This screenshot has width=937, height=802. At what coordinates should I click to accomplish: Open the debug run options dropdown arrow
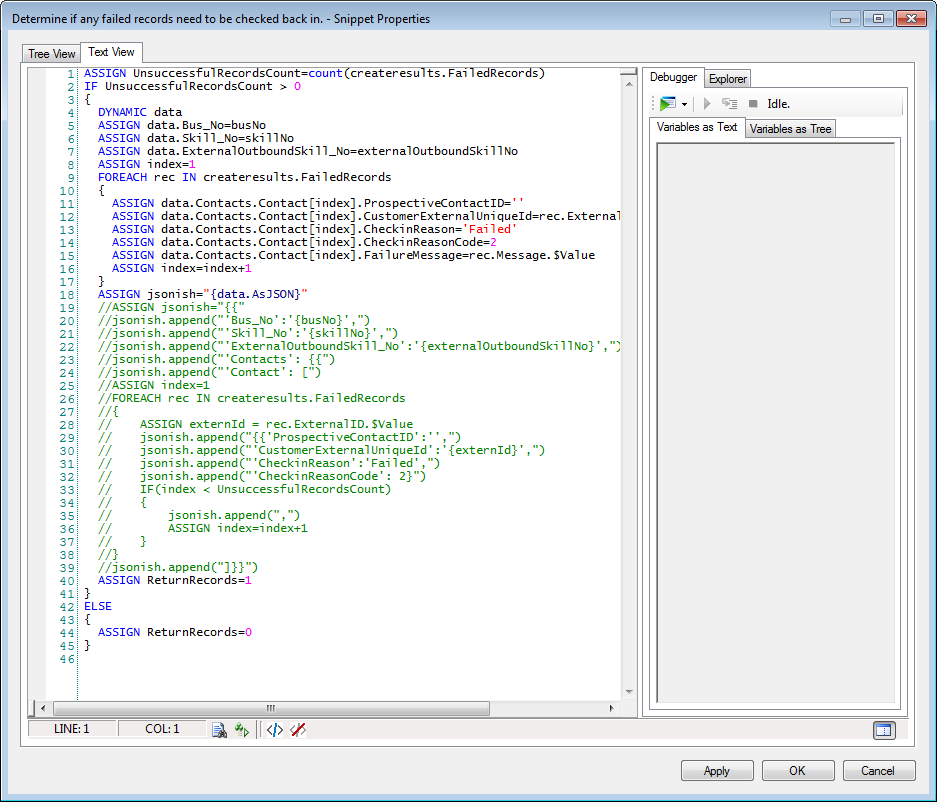(684, 104)
